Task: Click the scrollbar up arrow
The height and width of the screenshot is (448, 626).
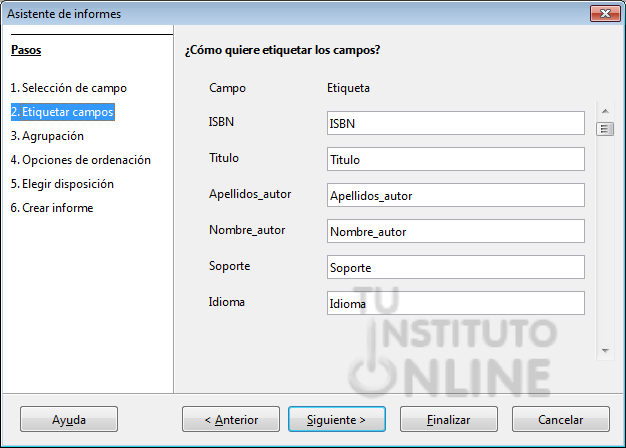Action: click(605, 111)
